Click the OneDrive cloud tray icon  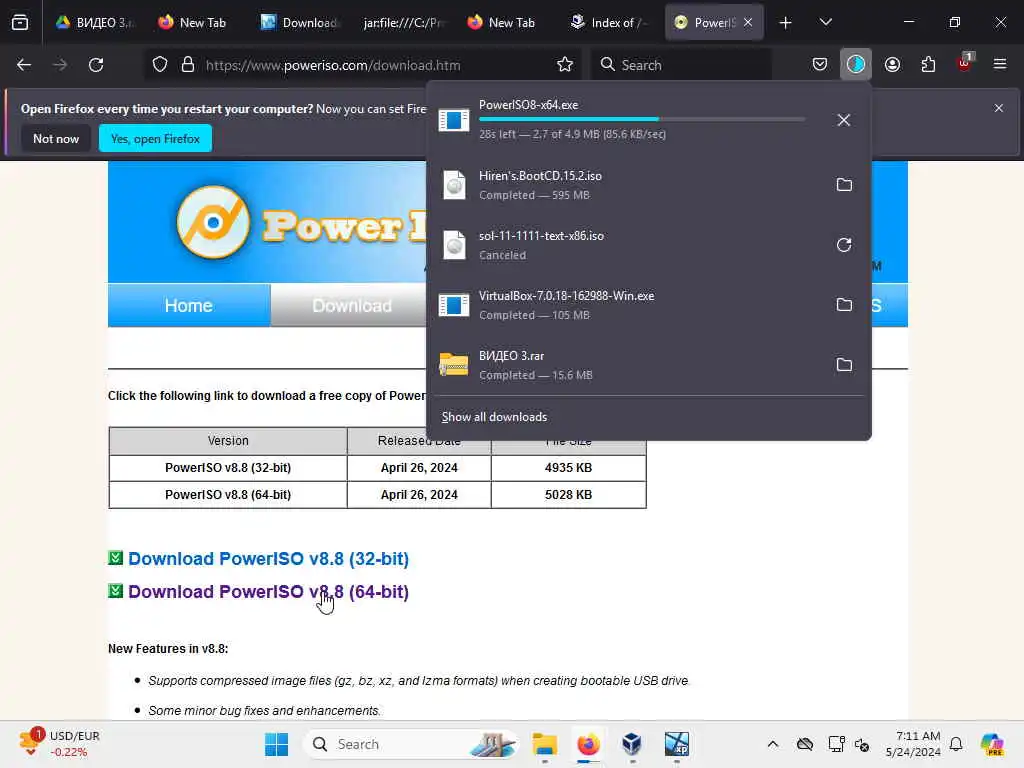(805, 744)
